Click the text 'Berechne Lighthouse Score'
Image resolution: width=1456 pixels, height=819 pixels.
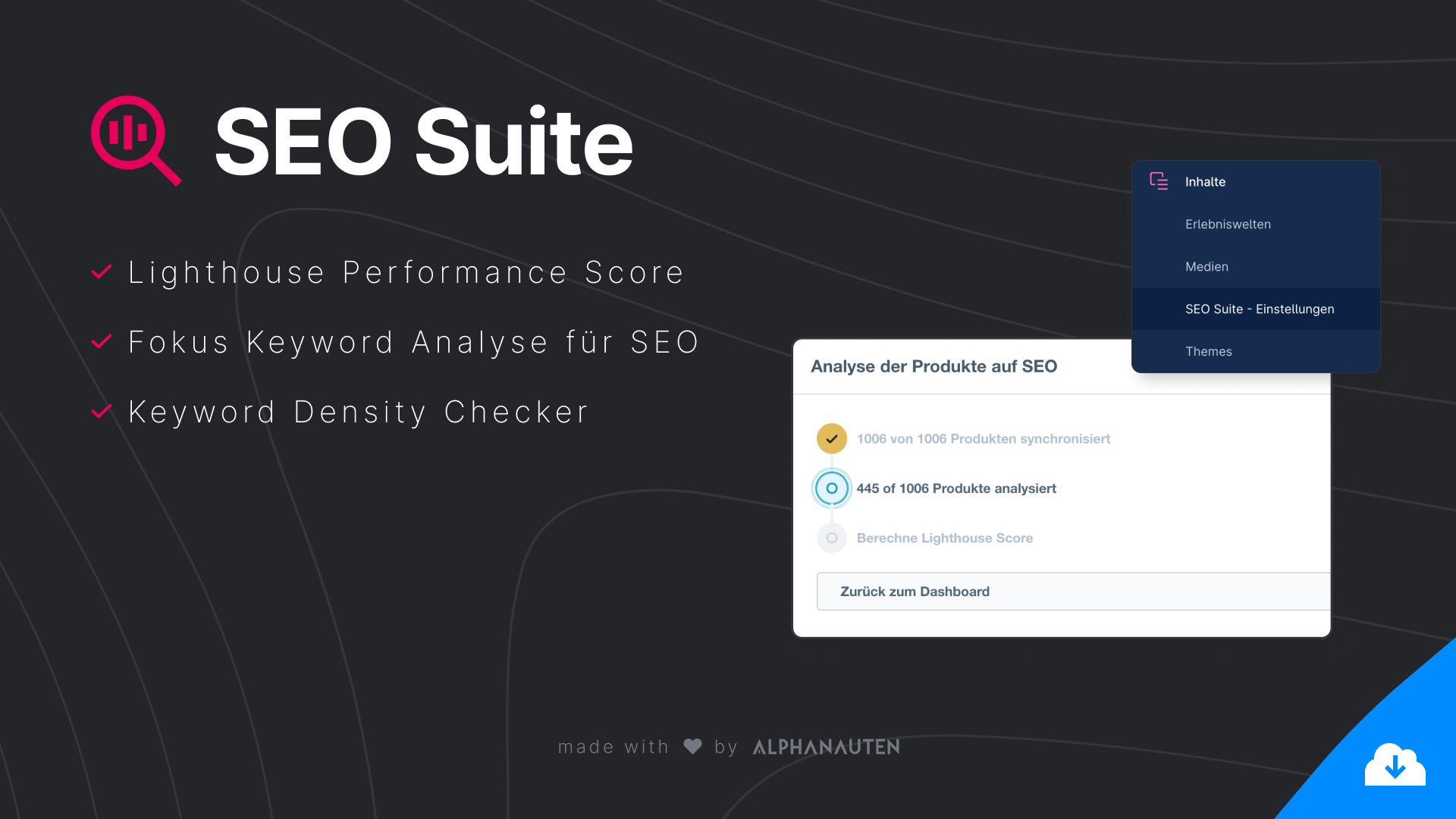click(945, 538)
